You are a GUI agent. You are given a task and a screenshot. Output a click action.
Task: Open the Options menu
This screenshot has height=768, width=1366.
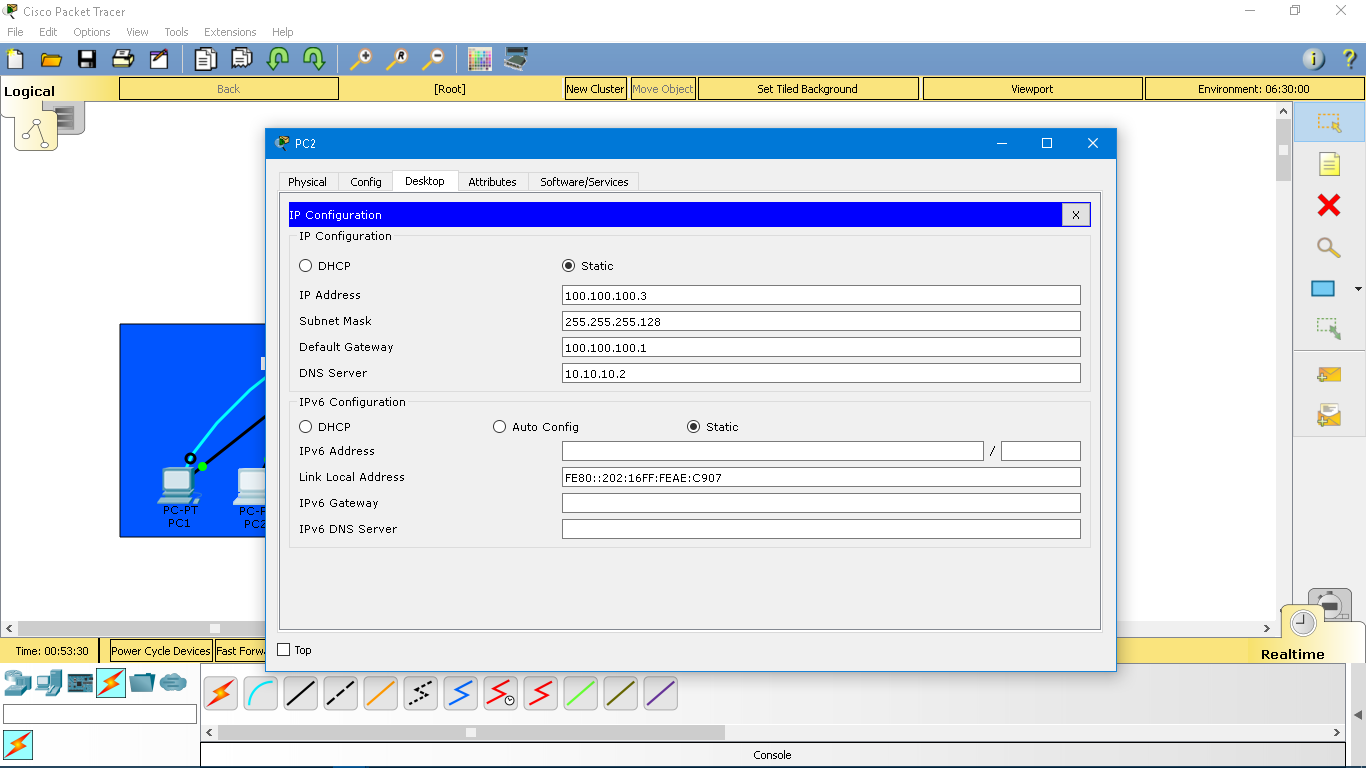coord(91,32)
